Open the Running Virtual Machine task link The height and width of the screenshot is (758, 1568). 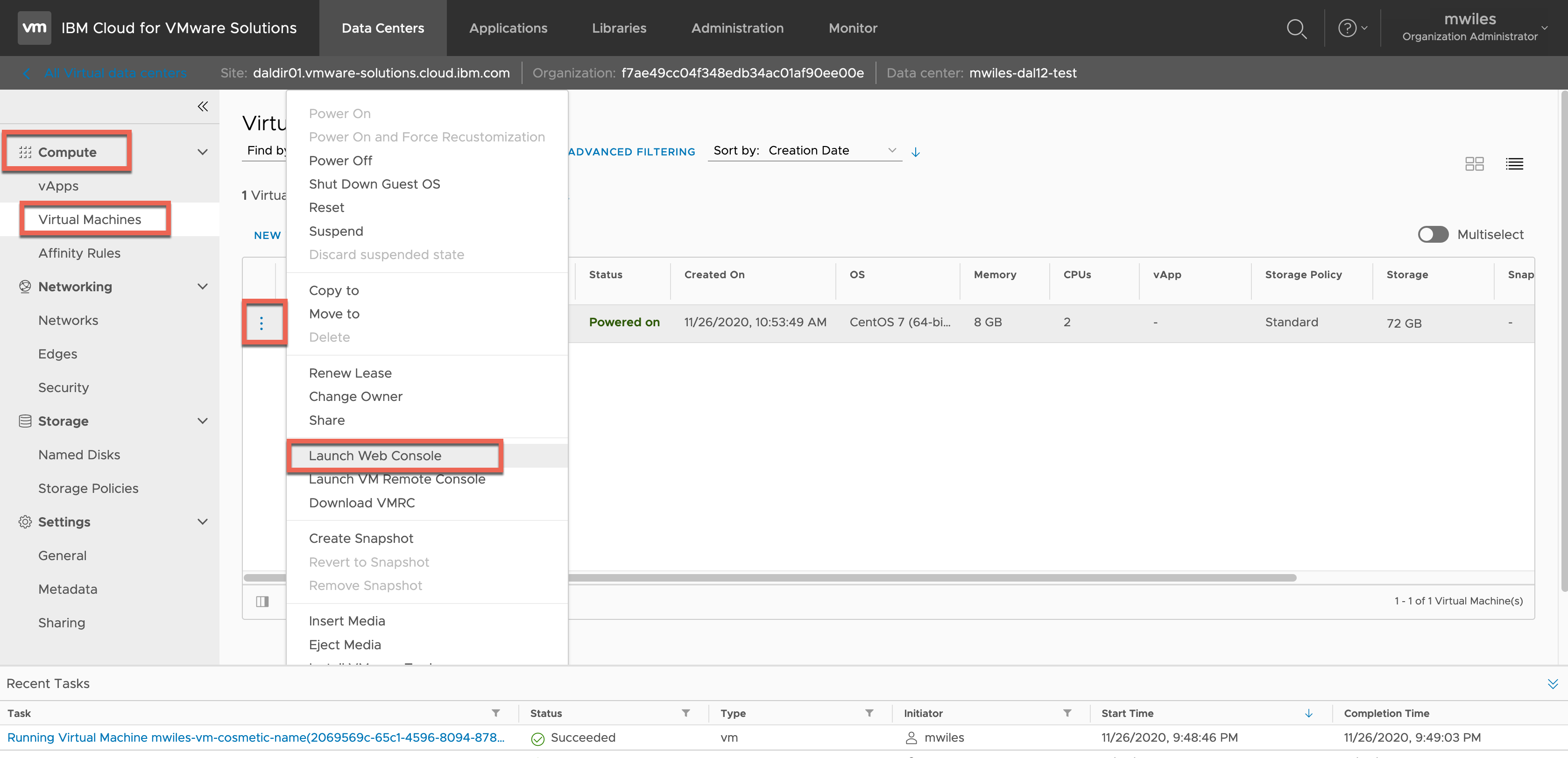[255, 737]
